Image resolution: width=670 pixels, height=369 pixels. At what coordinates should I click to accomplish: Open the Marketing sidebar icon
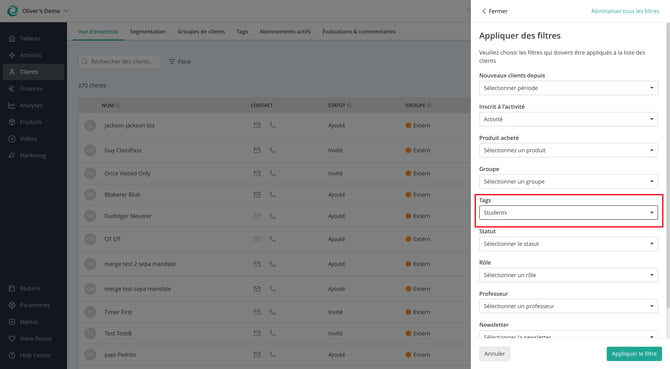pos(12,155)
